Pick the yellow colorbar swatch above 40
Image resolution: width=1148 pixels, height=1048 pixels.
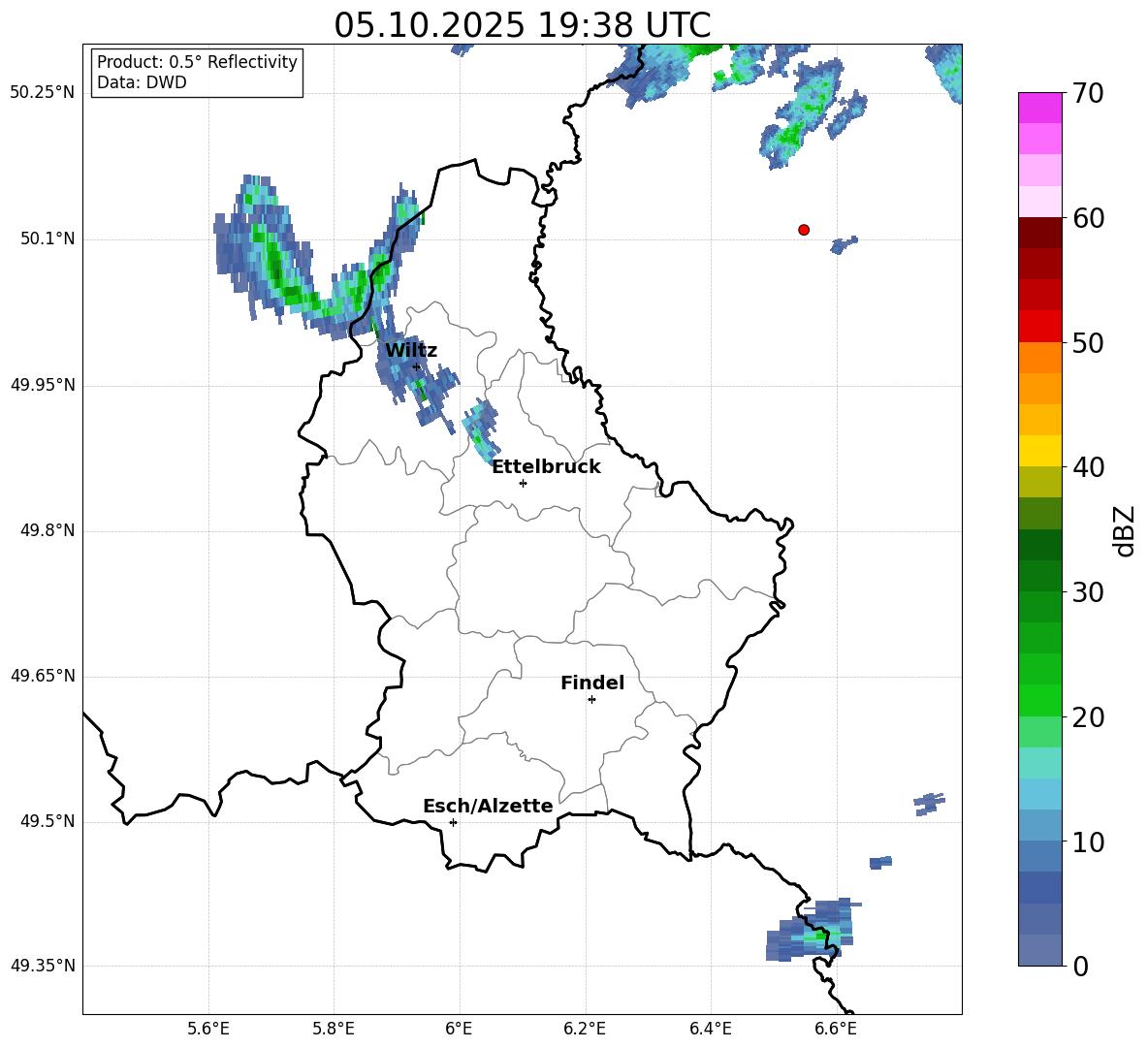coord(1040,451)
